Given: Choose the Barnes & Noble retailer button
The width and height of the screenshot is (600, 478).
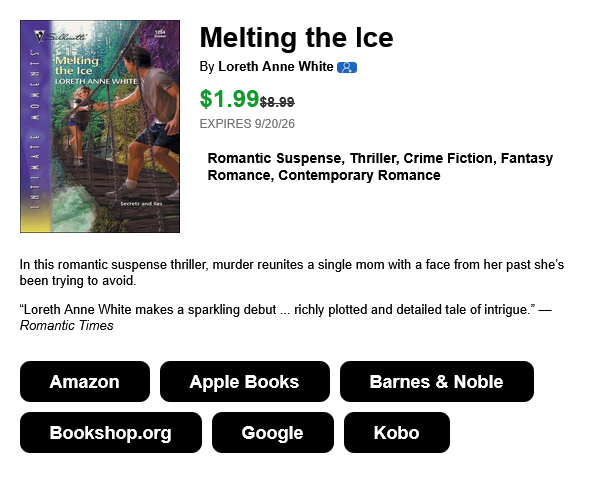Looking at the screenshot, I should pyautogui.click(x=437, y=382).
